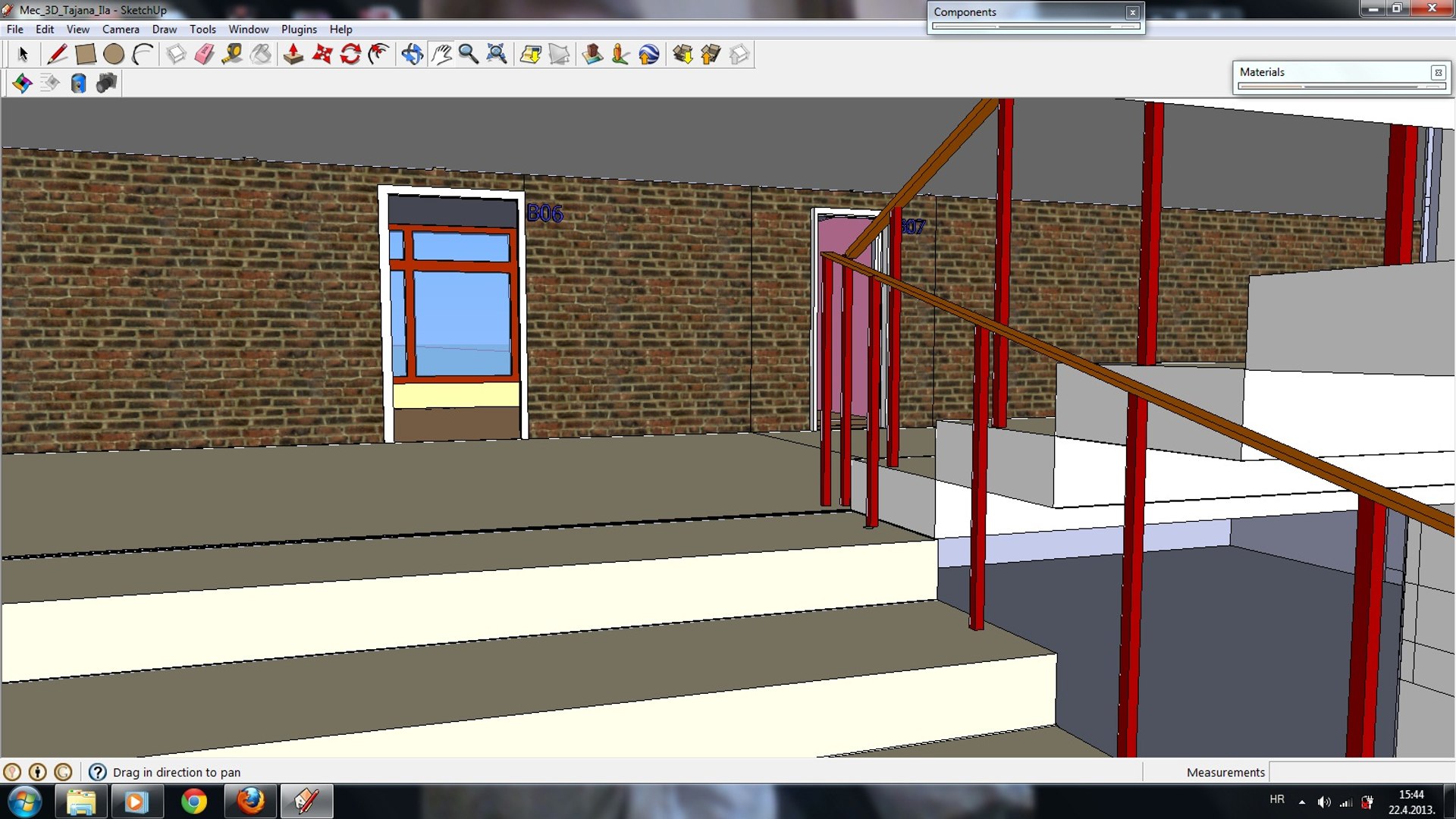Screen dimensions: 1456x819
Task: Click the Make Component icon
Action: coord(176,54)
